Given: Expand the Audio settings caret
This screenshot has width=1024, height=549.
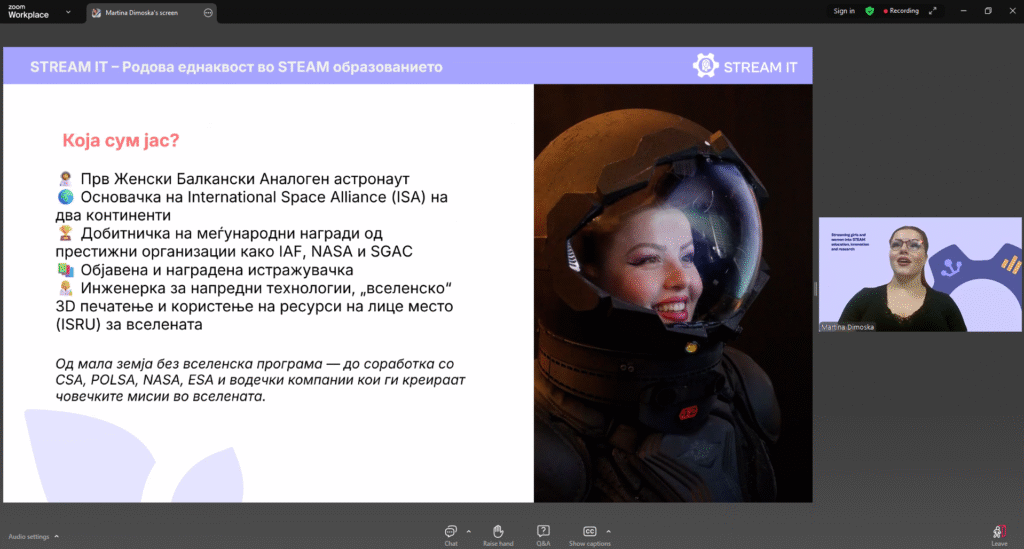Looking at the screenshot, I should tap(57, 537).
